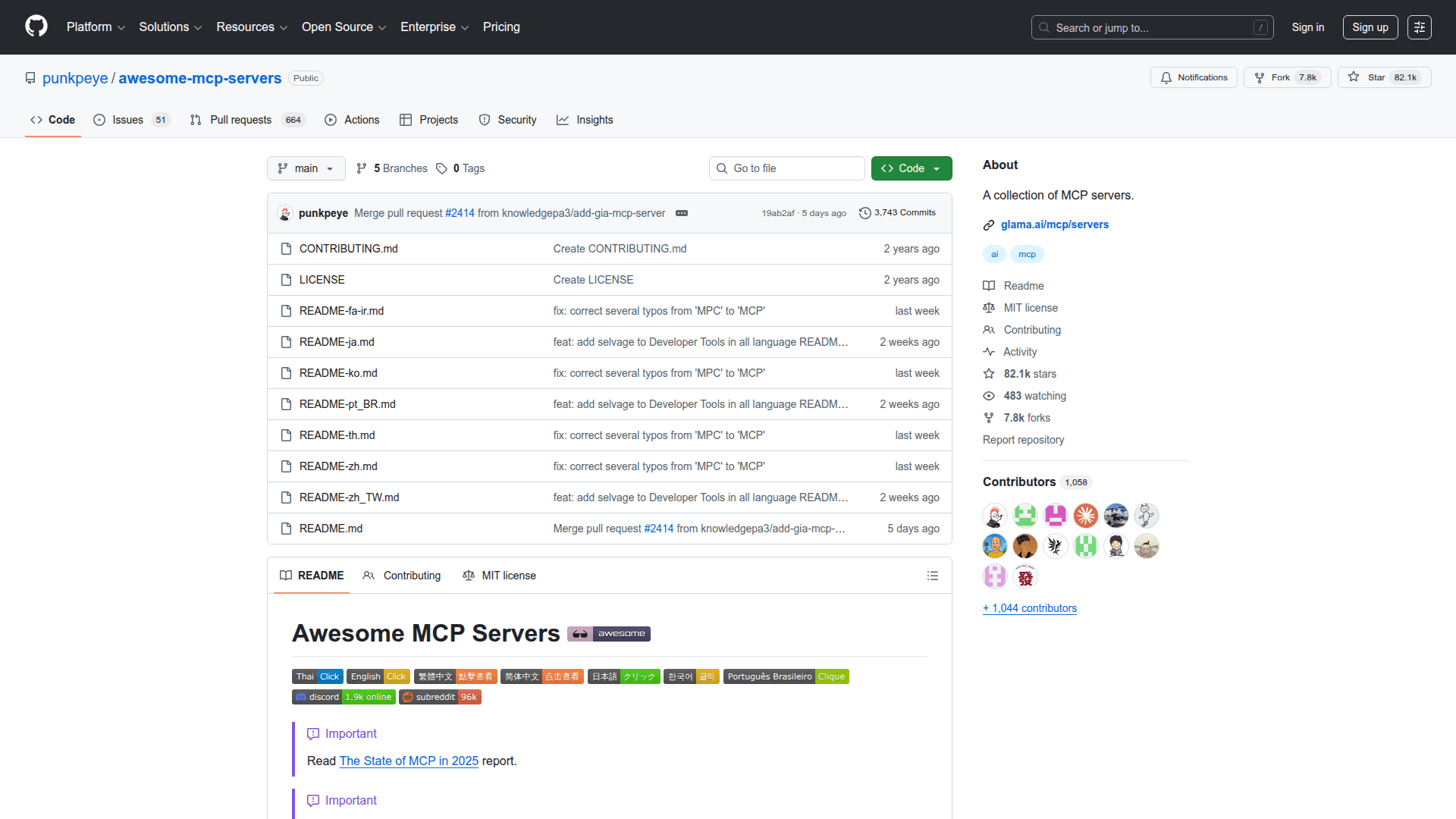1456x819 pixels.
Task: Click the watching eye icon
Action: click(x=989, y=395)
